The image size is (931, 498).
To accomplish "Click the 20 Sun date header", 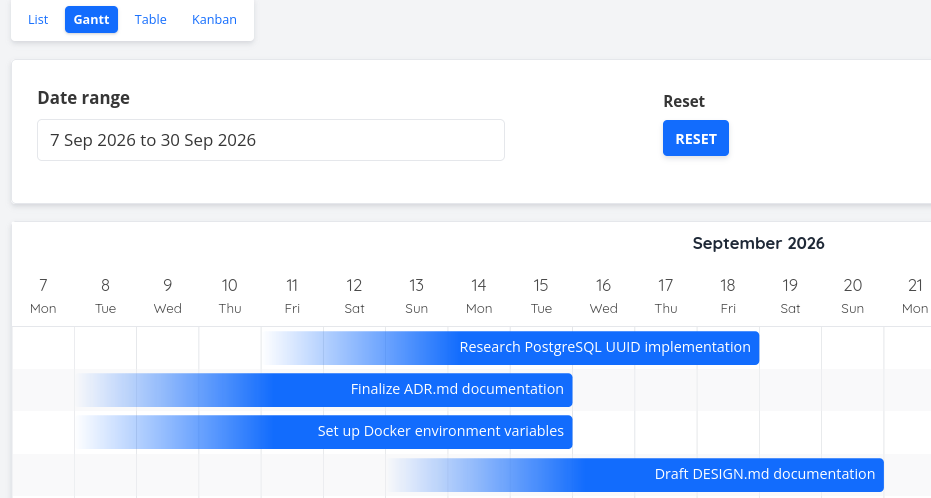I will [x=853, y=296].
